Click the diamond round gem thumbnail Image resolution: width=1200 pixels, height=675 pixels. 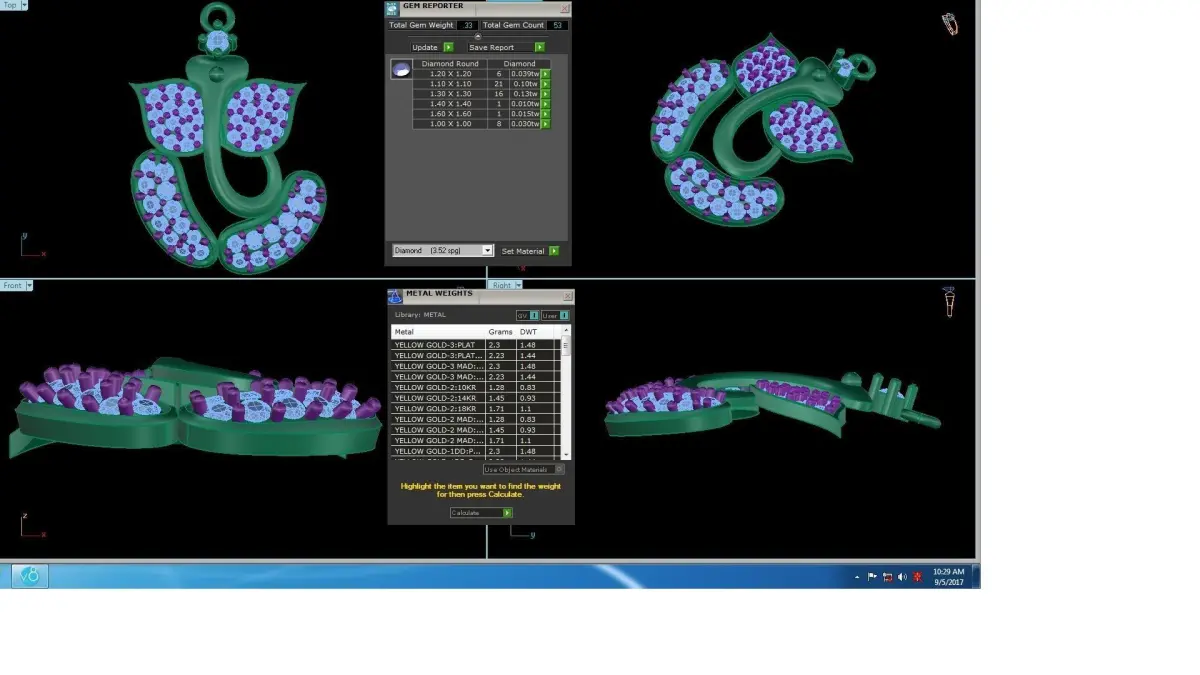click(401, 70)
